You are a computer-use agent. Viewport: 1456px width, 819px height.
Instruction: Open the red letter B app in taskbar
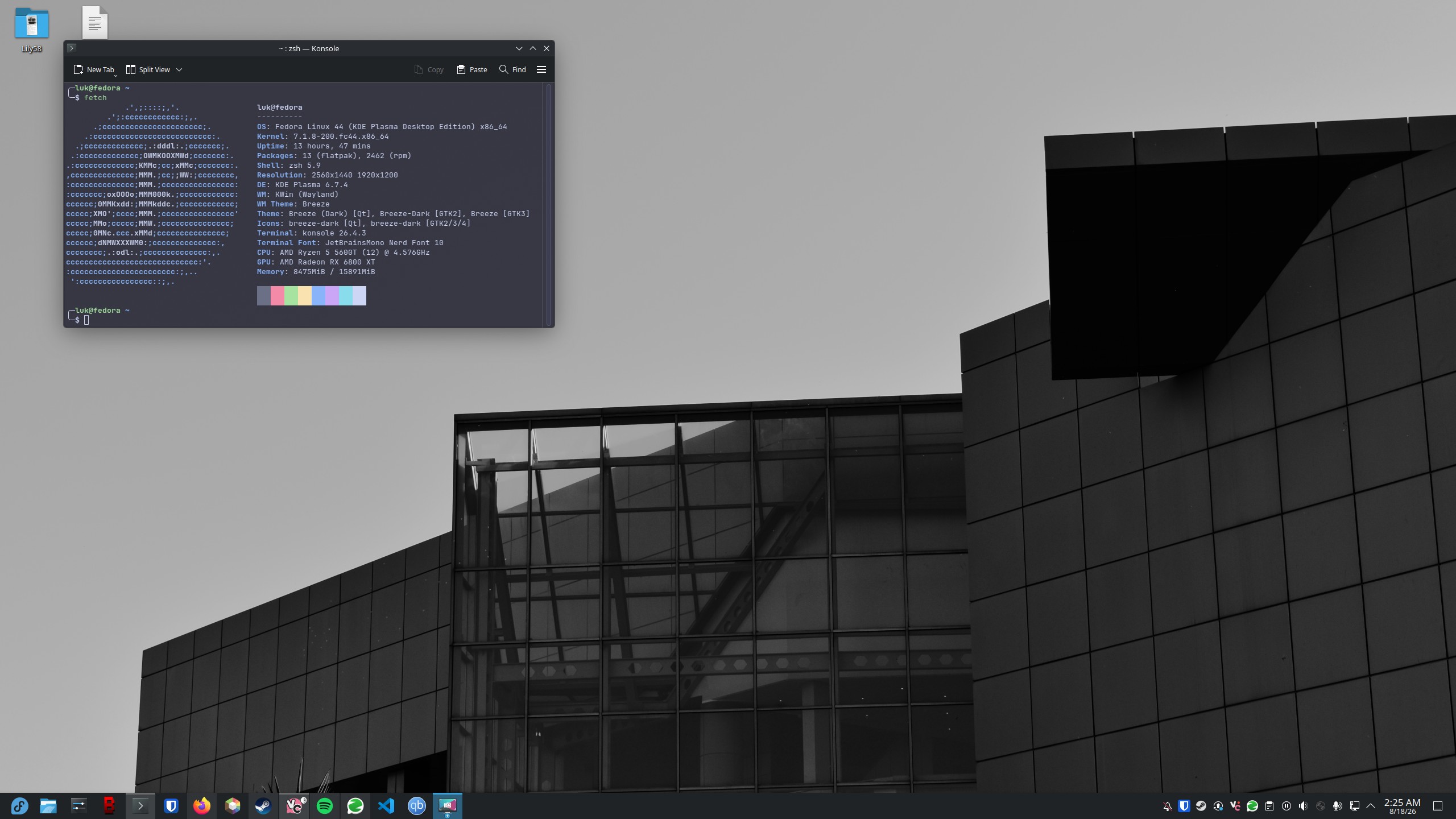click(x=109, y=806)
